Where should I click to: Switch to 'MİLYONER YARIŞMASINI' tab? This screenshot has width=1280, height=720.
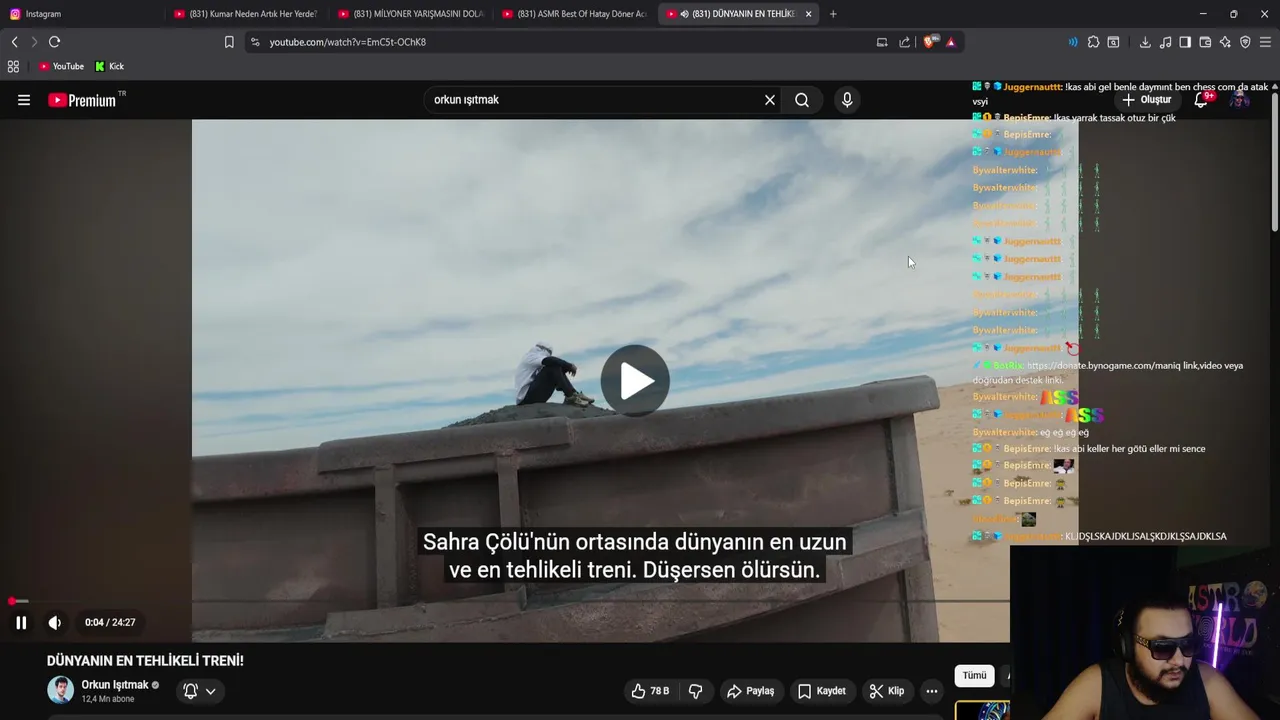point(411,14)
